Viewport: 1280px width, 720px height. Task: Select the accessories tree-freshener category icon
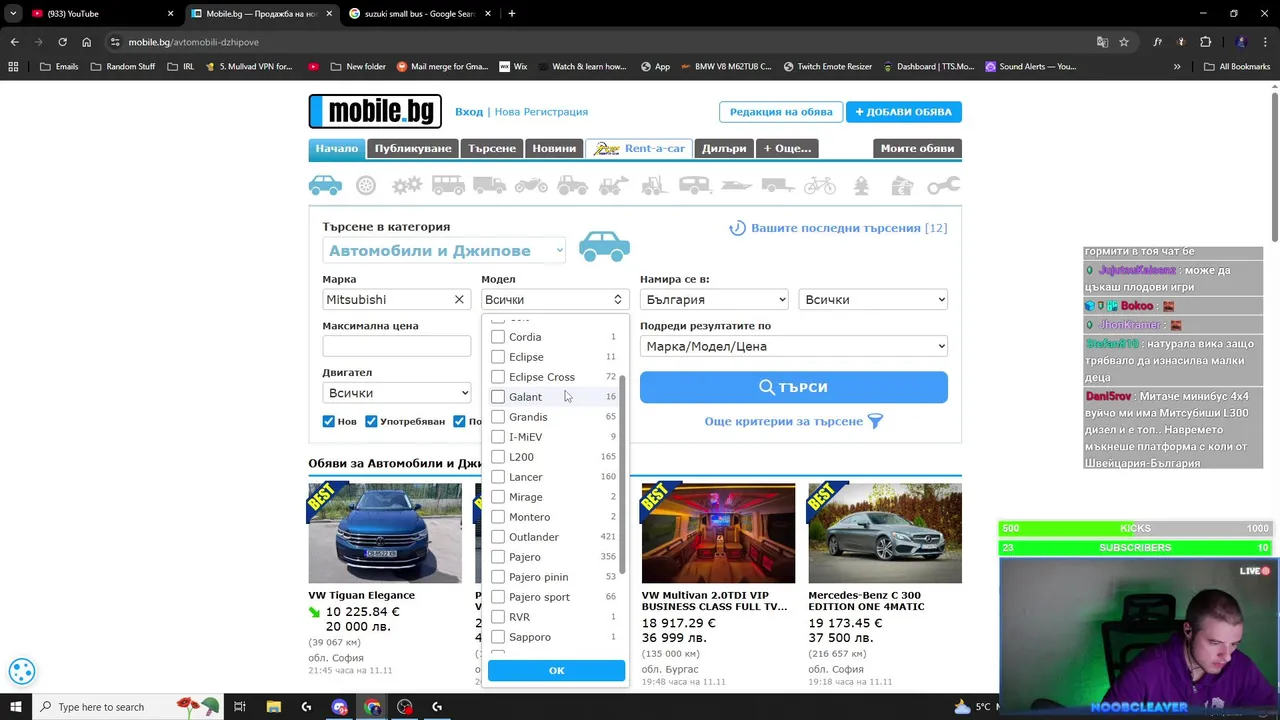(861, 185)
